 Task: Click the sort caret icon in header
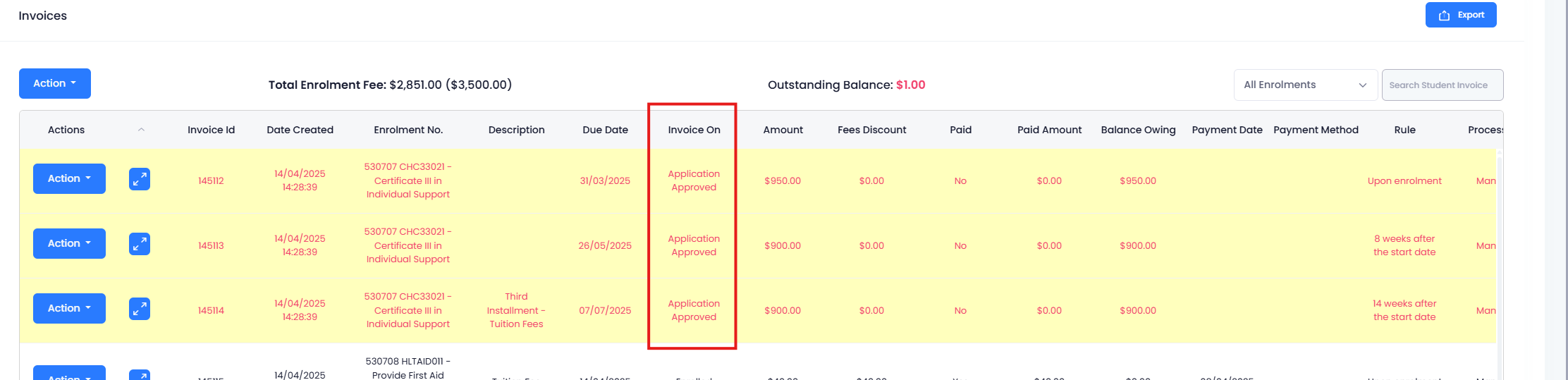click(x=141, y=130)
